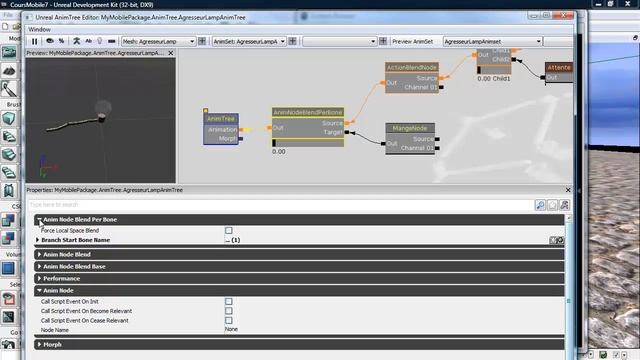Image resolution: width=640 pixels, height=360 pixels.
Task: Click the camera mode icon in UDK sidebar
Action: coord(9,52)
